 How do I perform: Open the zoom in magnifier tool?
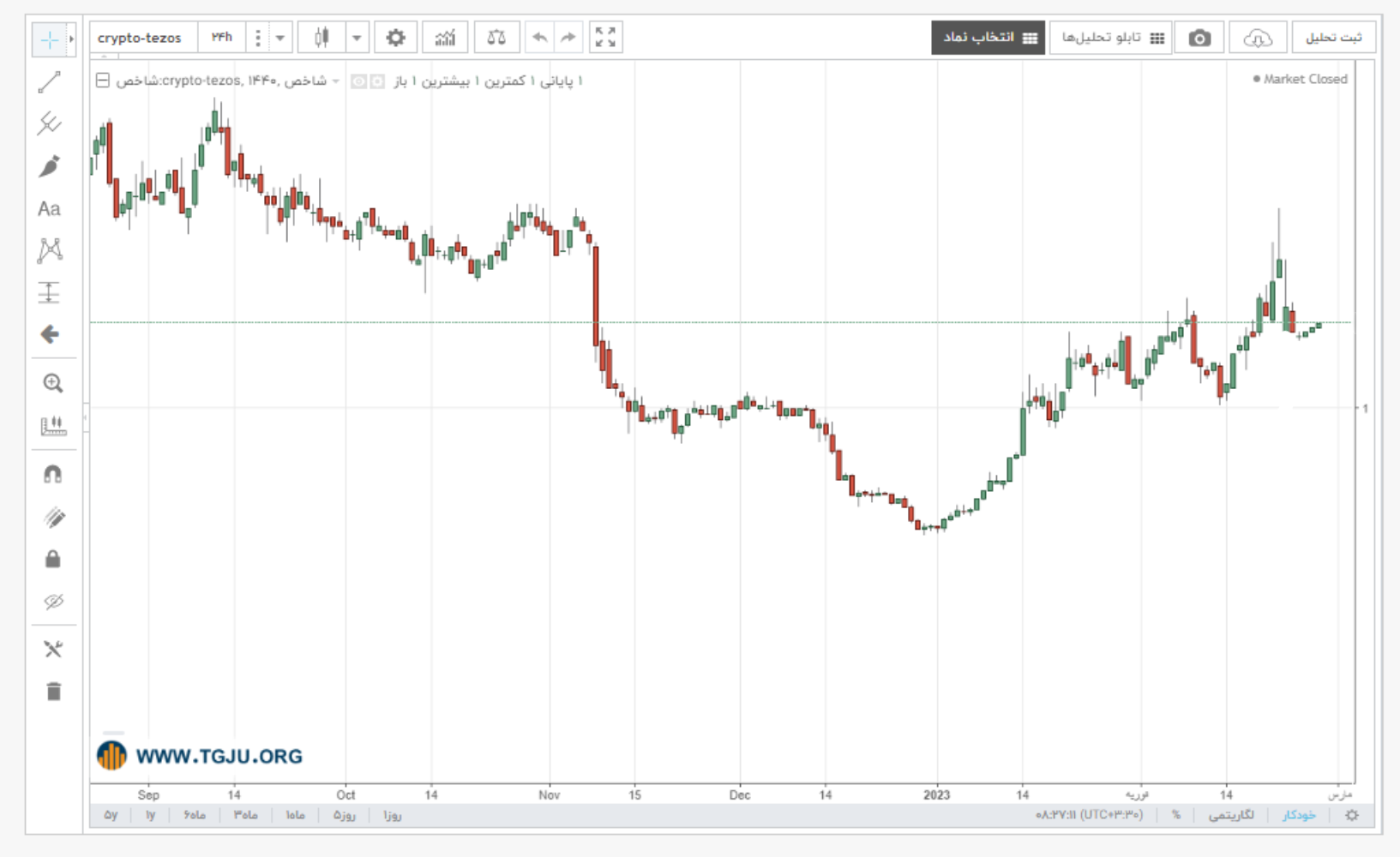(x=53, y=383)
